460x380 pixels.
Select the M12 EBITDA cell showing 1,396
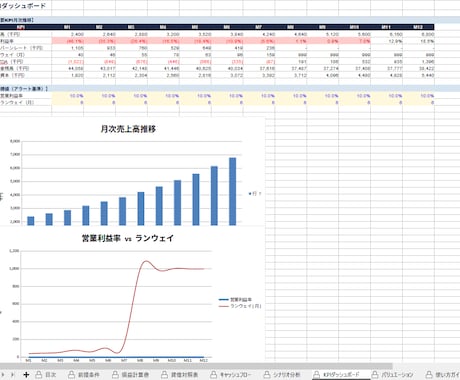tap(418, 62)
